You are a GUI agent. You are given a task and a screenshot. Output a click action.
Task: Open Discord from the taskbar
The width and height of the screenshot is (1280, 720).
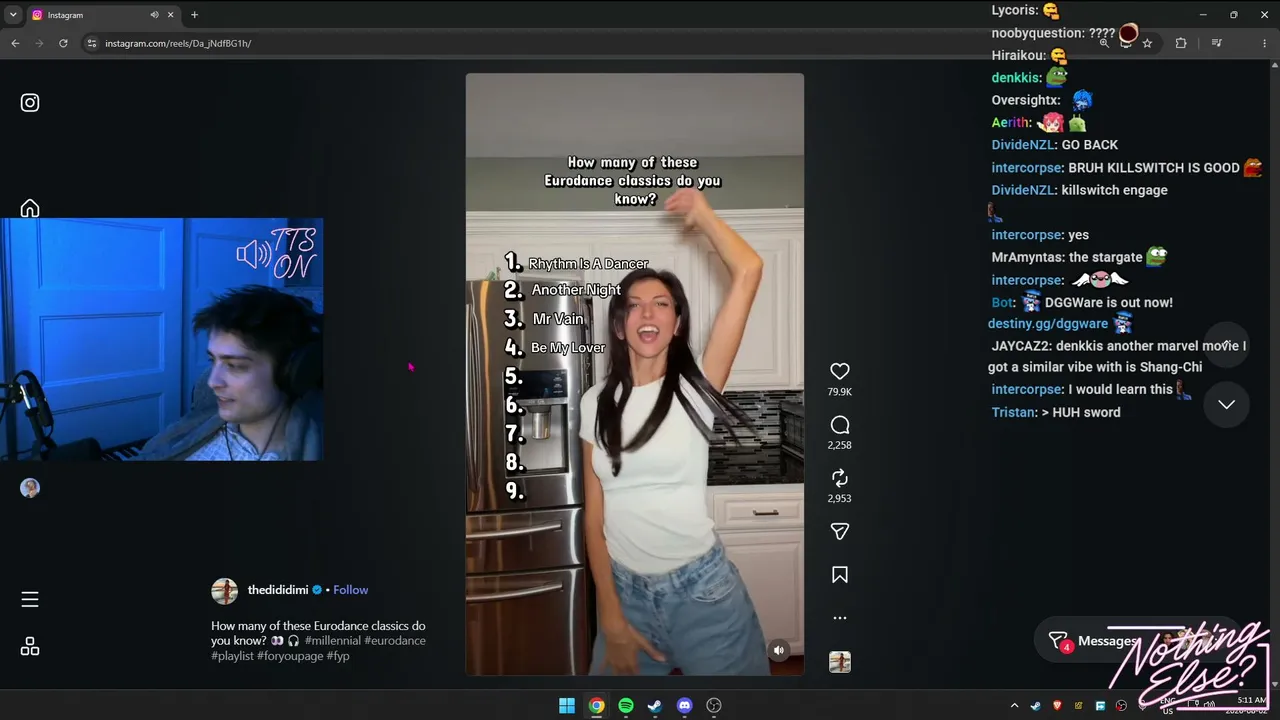click(x=684, y=706)
